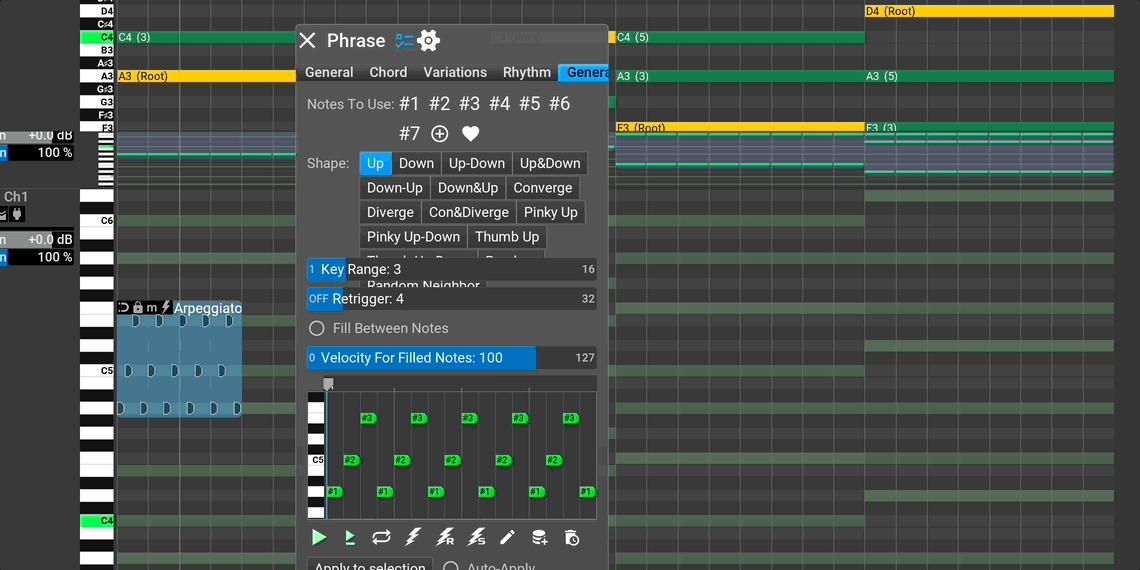The height and width of the screenshot is (570, 1140).
Task: Select the pencil edit icon
Action: (x=507, y=538)
